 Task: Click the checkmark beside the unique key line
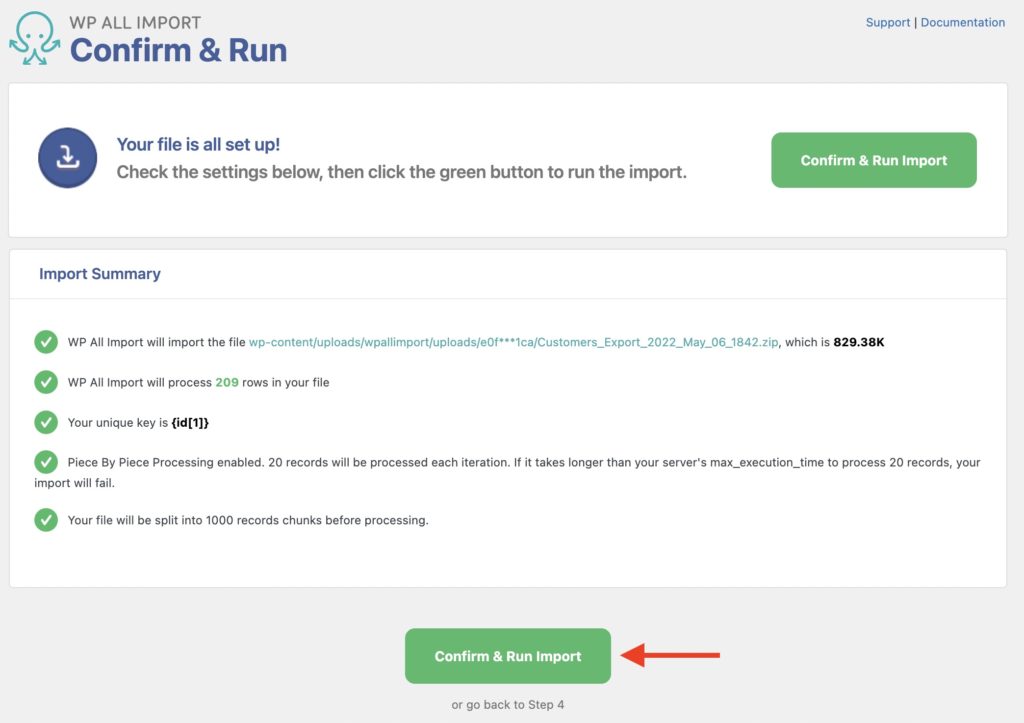click(x=46, y=422)
